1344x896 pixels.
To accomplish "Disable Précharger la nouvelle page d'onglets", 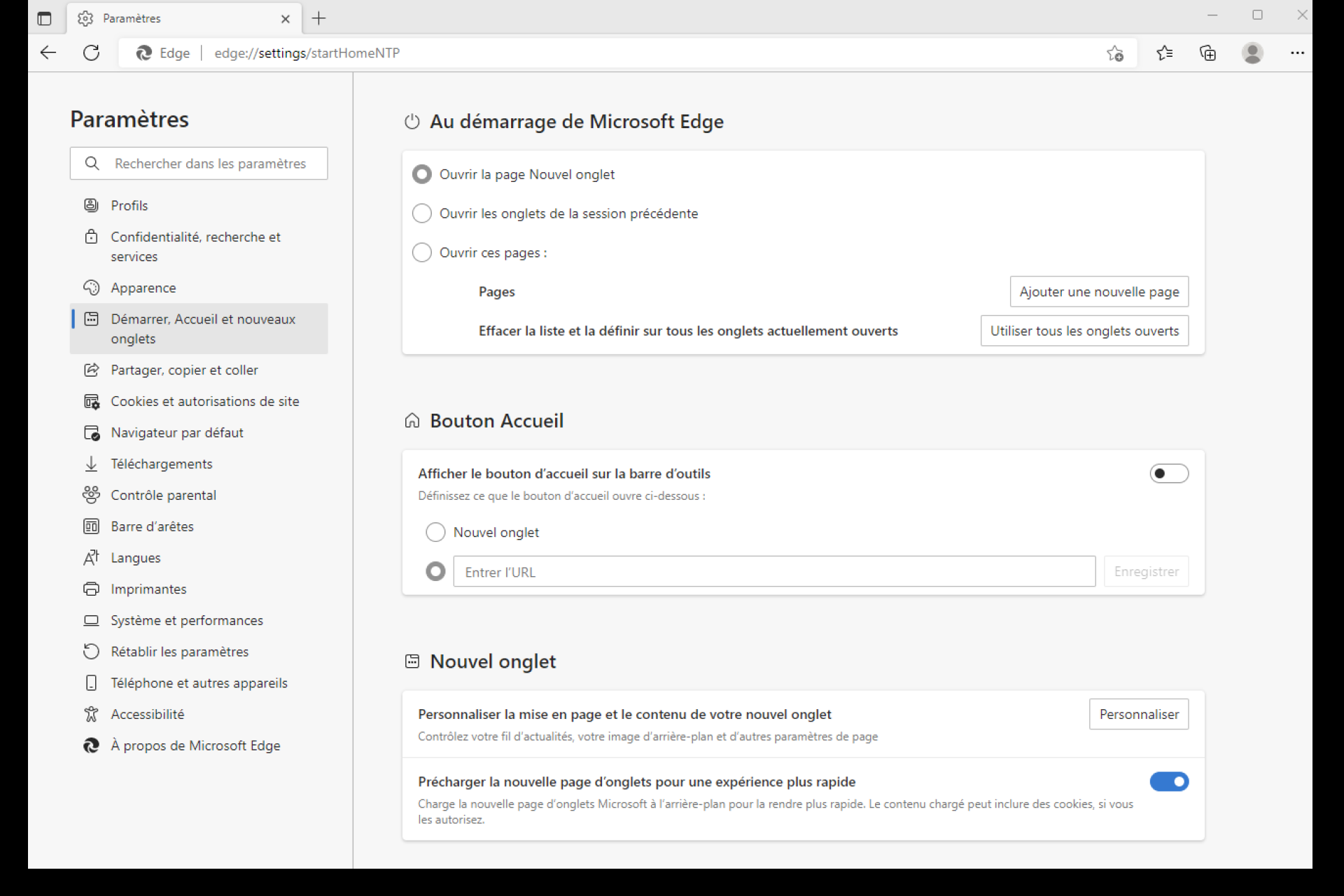I will [x=1169, y=782].
